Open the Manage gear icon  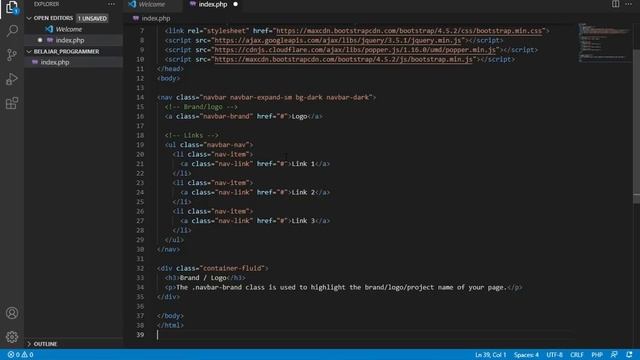(x=12, y=337)
